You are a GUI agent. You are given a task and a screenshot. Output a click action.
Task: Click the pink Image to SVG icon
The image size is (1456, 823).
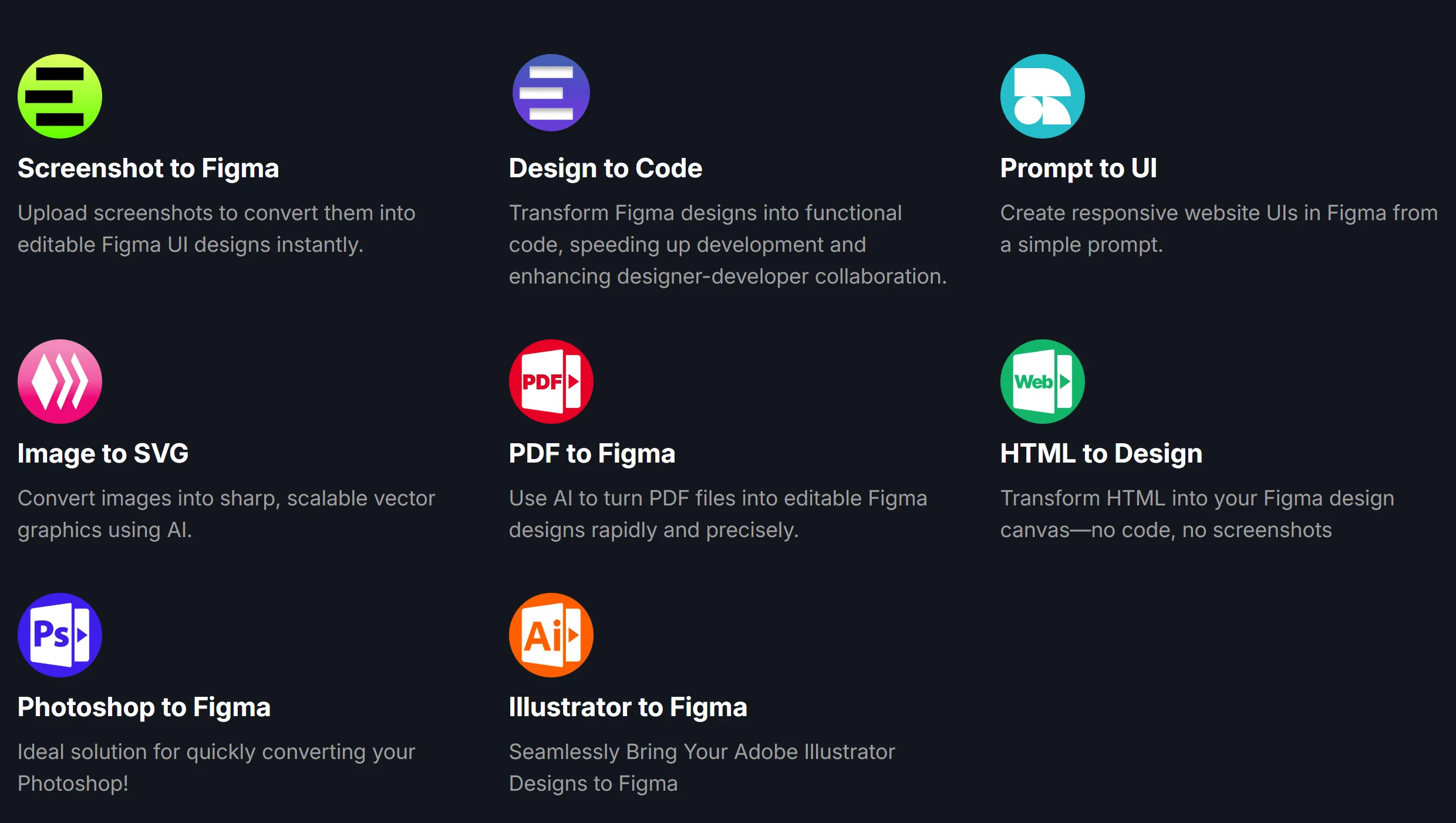(60, 382)
